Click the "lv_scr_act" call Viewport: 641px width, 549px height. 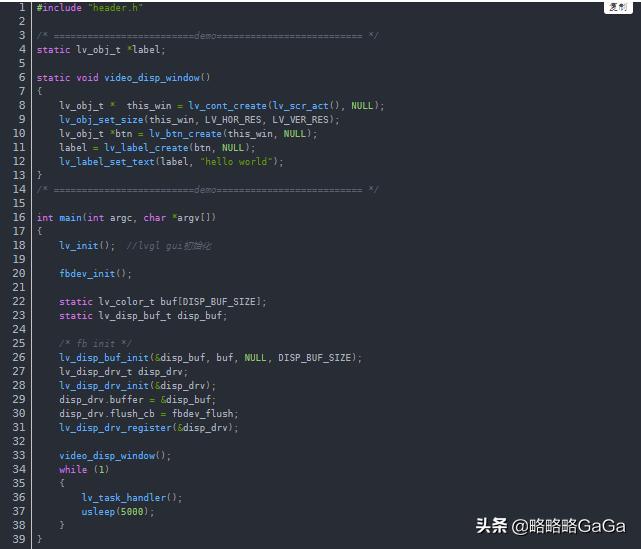point(300,106)
